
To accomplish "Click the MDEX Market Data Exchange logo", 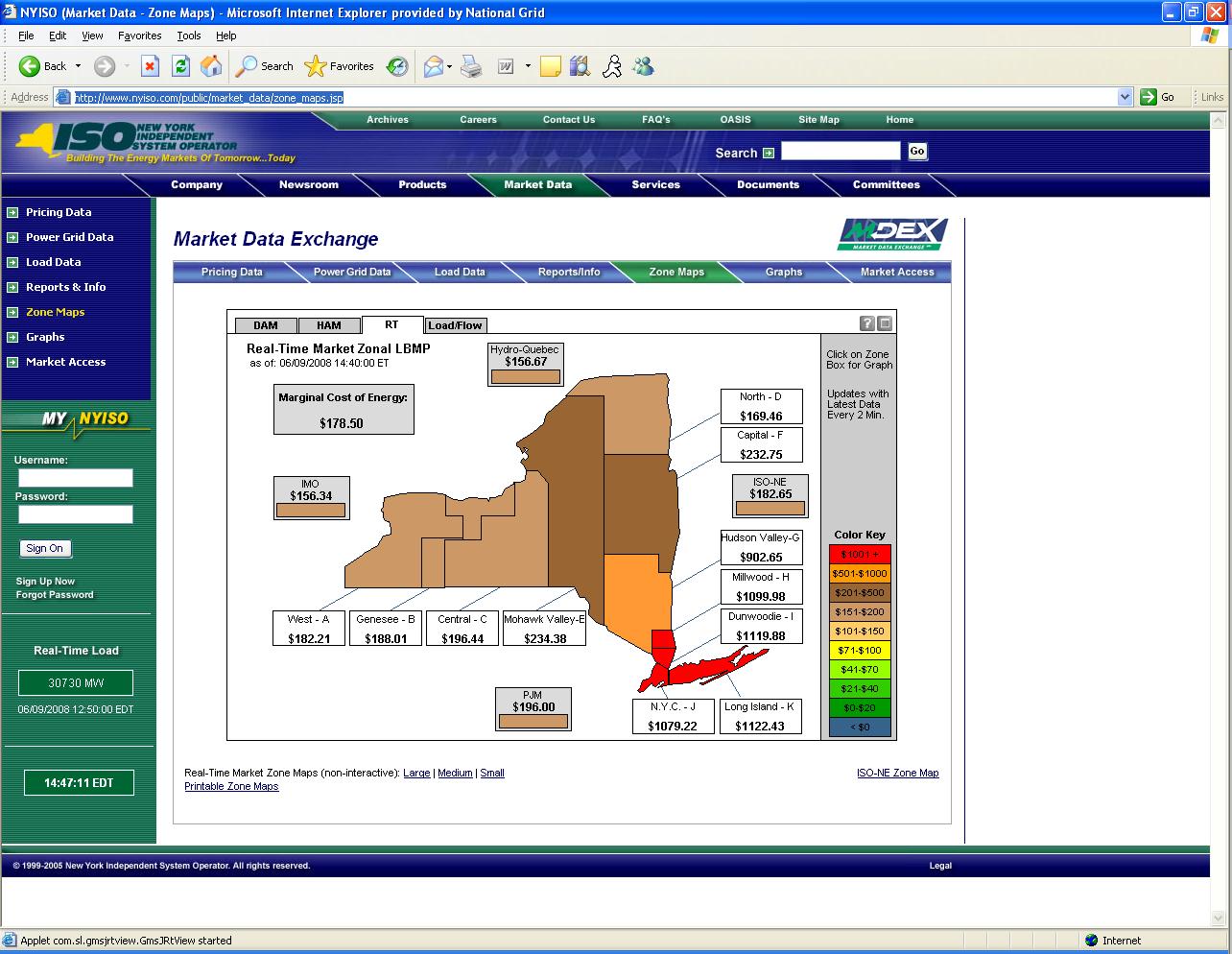I will coord(893,234).
